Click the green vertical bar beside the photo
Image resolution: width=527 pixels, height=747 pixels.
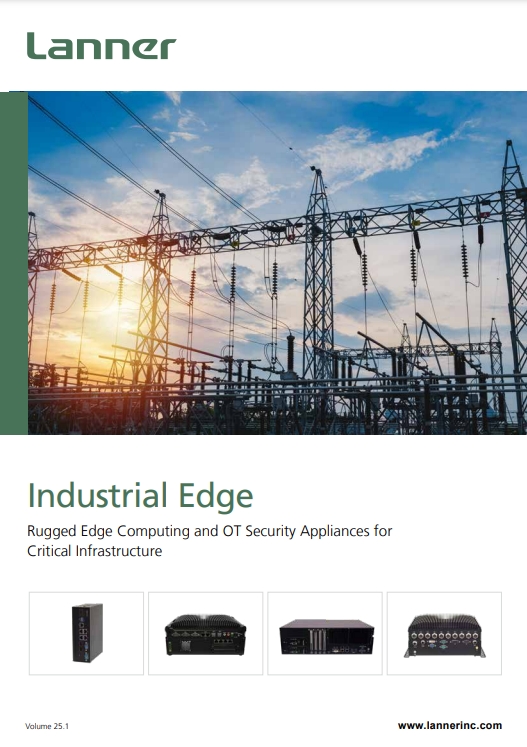point(14,263)
